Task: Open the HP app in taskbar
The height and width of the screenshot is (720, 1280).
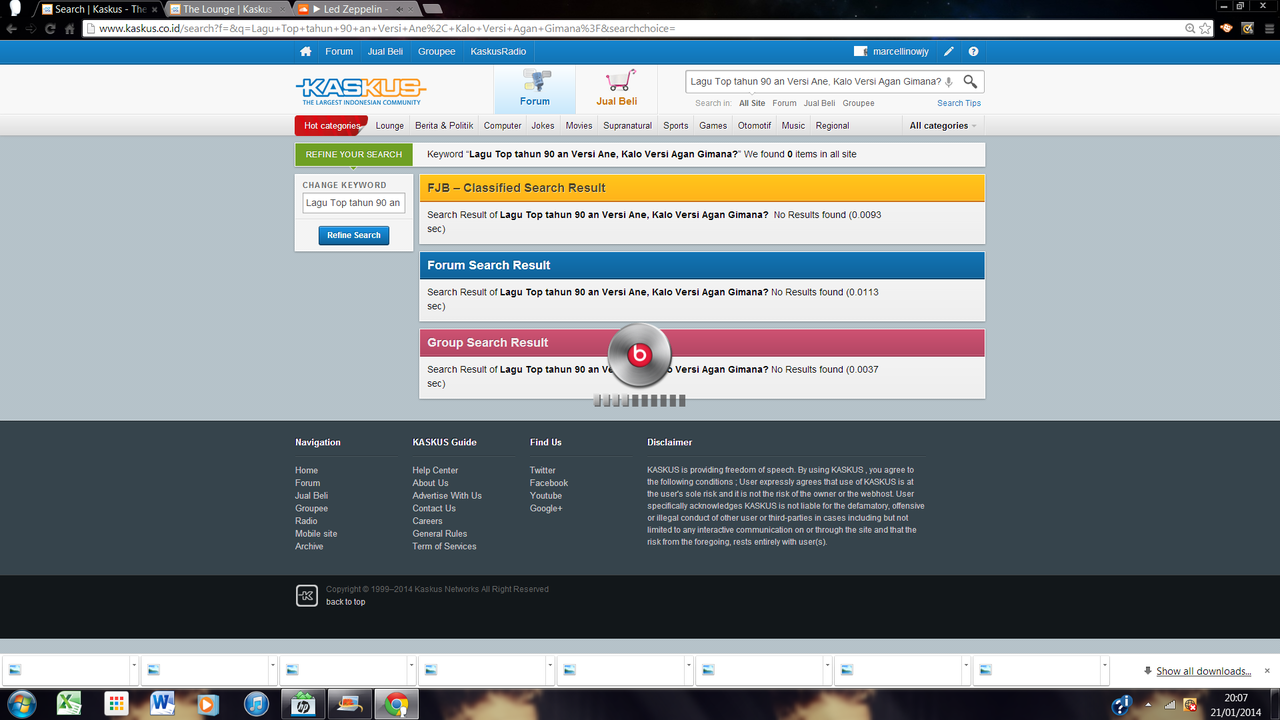Action: 303,704
